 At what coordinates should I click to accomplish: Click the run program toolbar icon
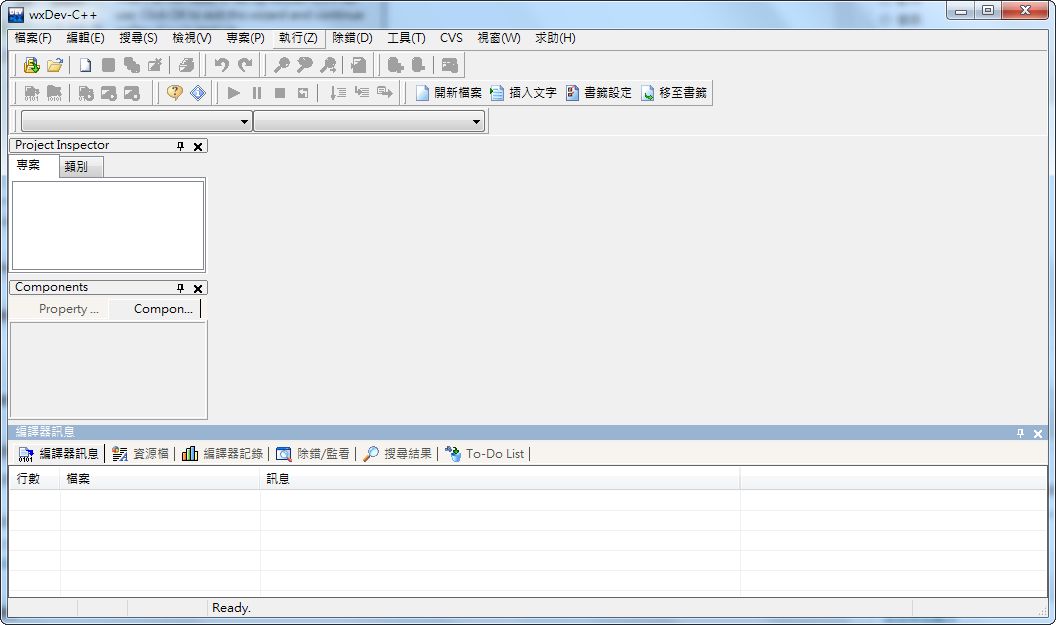click(55, 93)
